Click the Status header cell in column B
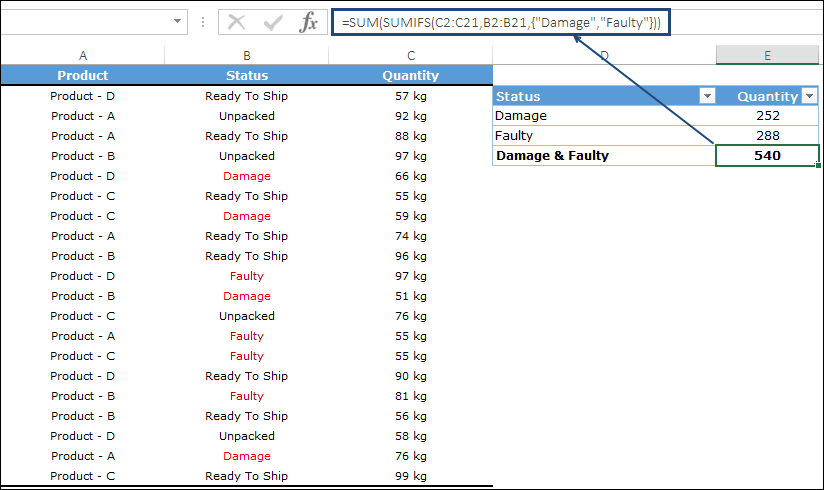Viewport: 824px width, 490px height. pos(246,75)
